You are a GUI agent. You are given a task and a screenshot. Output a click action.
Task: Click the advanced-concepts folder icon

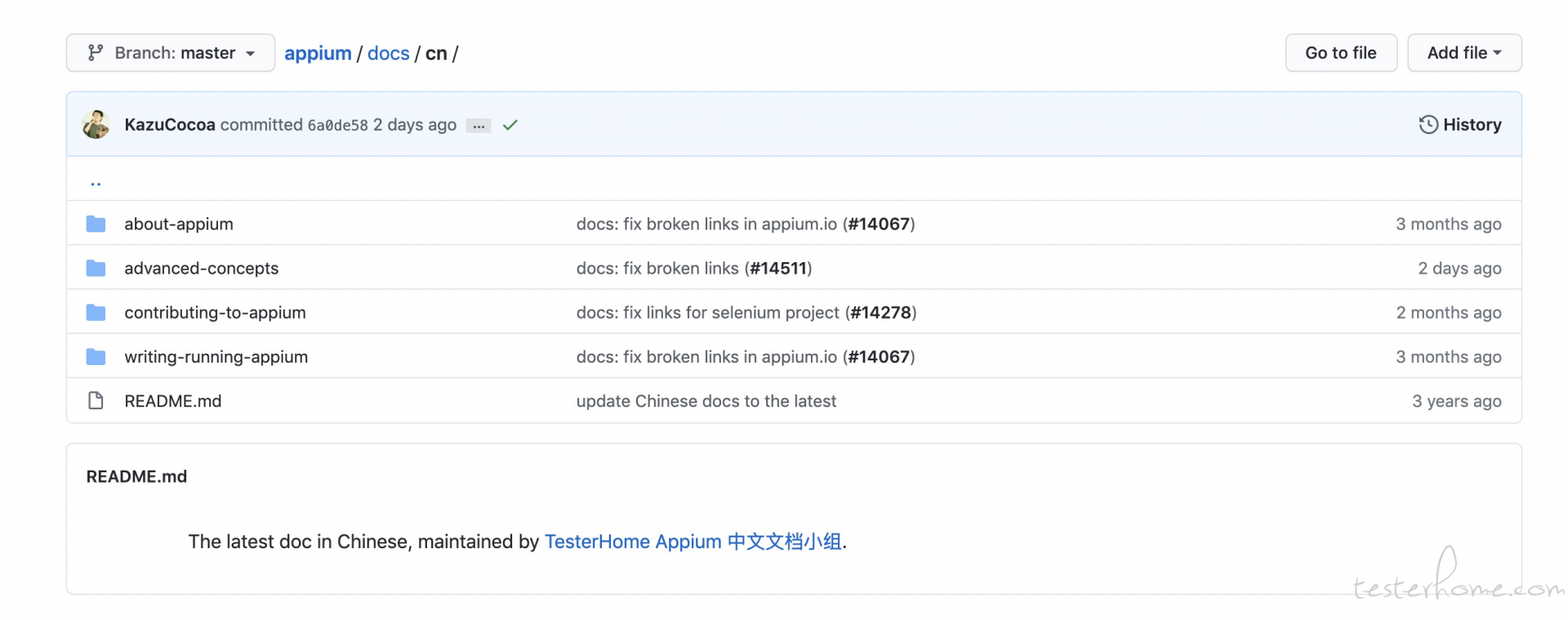96,268
